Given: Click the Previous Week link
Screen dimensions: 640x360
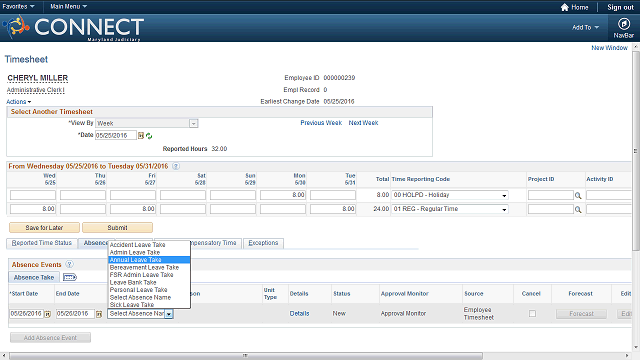Looking at the screenshot, I should coord(321,123).
